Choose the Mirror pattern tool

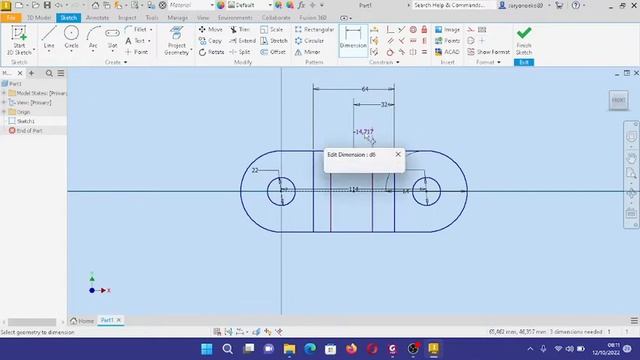click(307, 52)
